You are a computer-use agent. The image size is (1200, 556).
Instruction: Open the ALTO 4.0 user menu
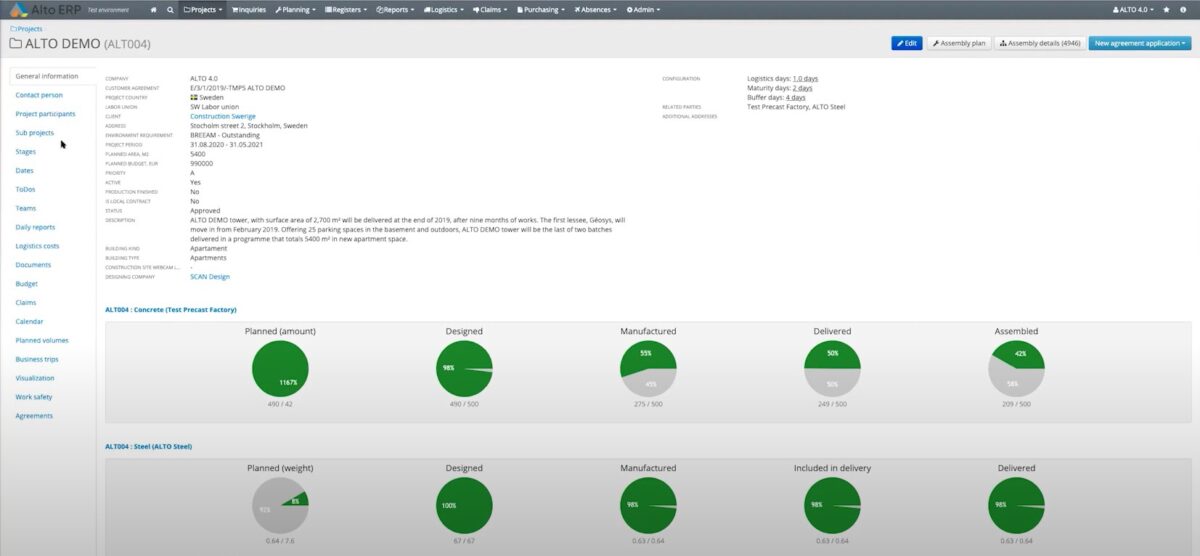pos(1134,9)
